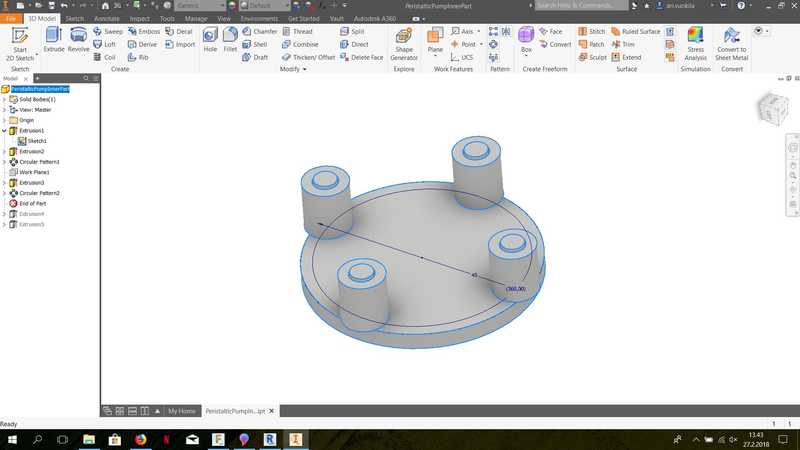Image resolution: width=800 pixels, height=450 pixels.
Task: Open the Axis tool dropdown arrow
Action: pos(479,32)
